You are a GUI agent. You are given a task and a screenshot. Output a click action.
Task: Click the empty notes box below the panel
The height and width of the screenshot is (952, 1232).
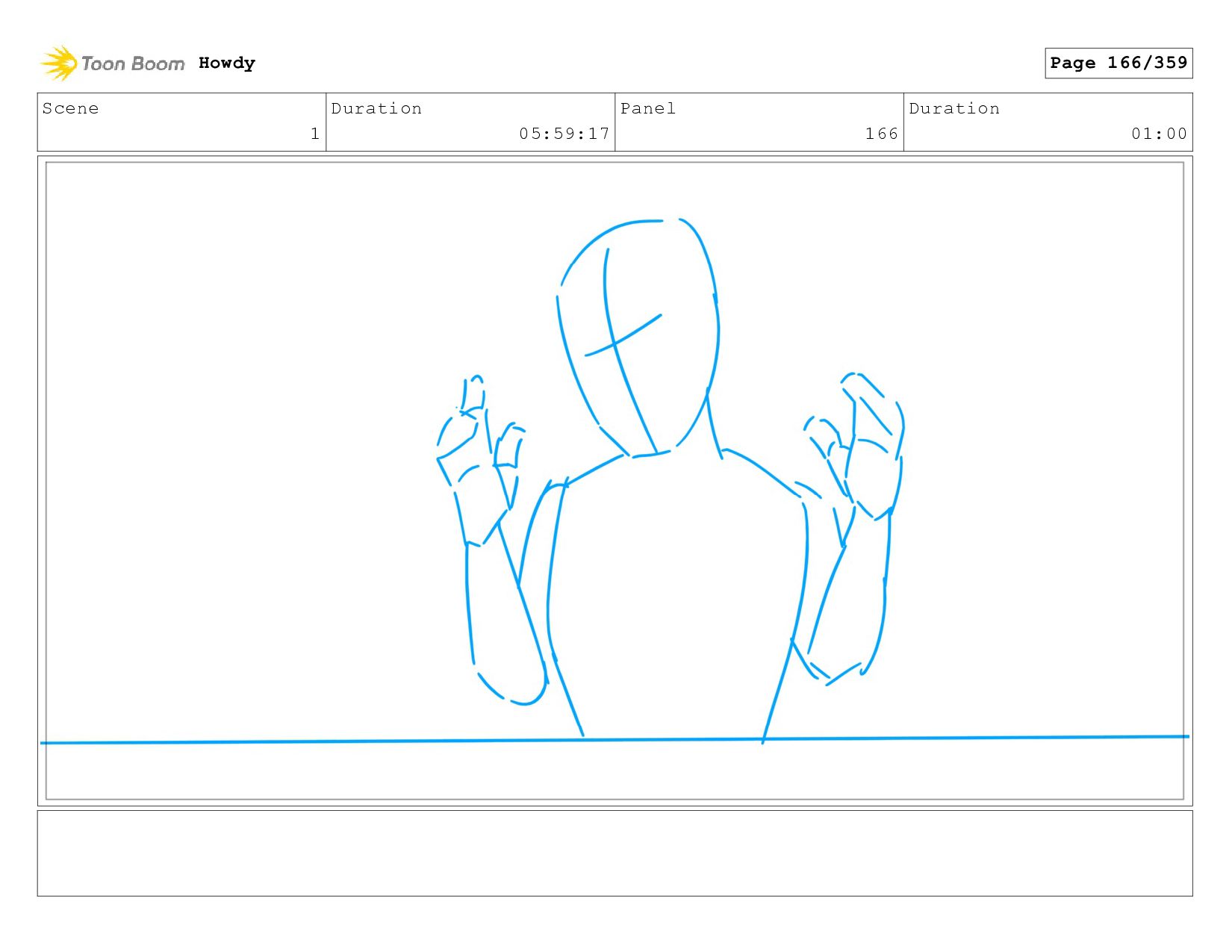(x=615, y=853)
